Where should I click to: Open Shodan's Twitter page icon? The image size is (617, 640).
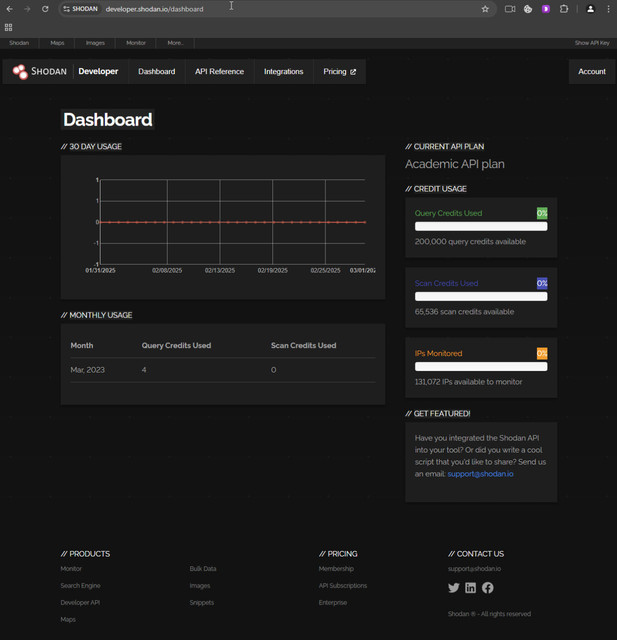coord(454,588)
